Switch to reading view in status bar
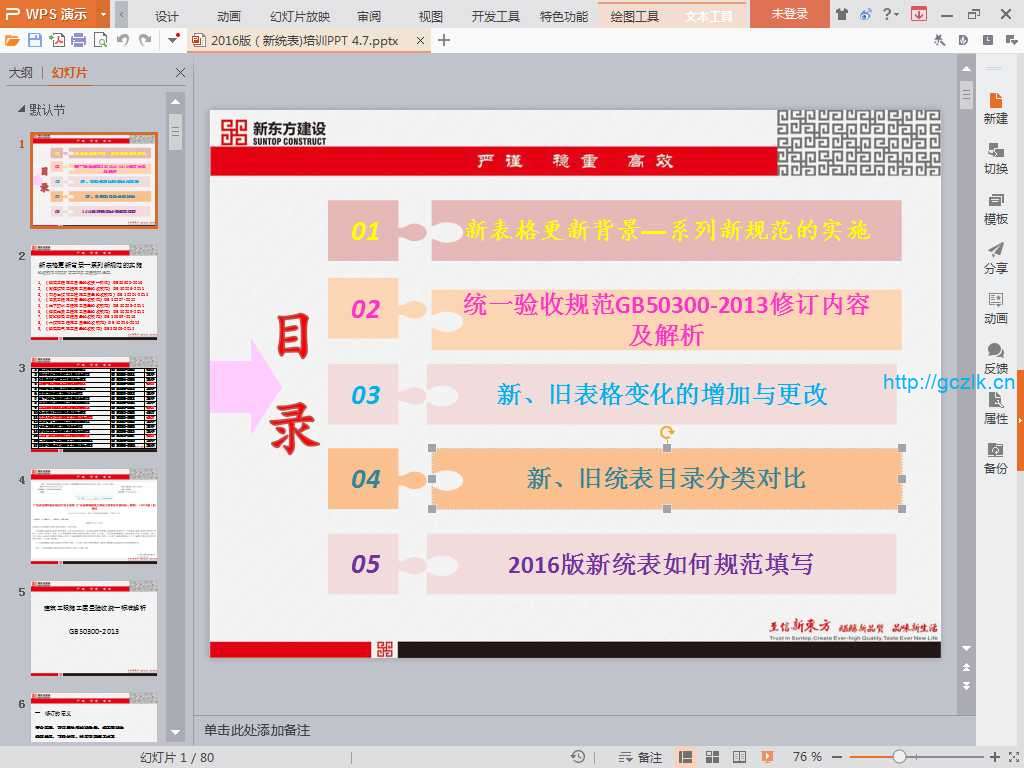1024x768 pixels. 739,757
